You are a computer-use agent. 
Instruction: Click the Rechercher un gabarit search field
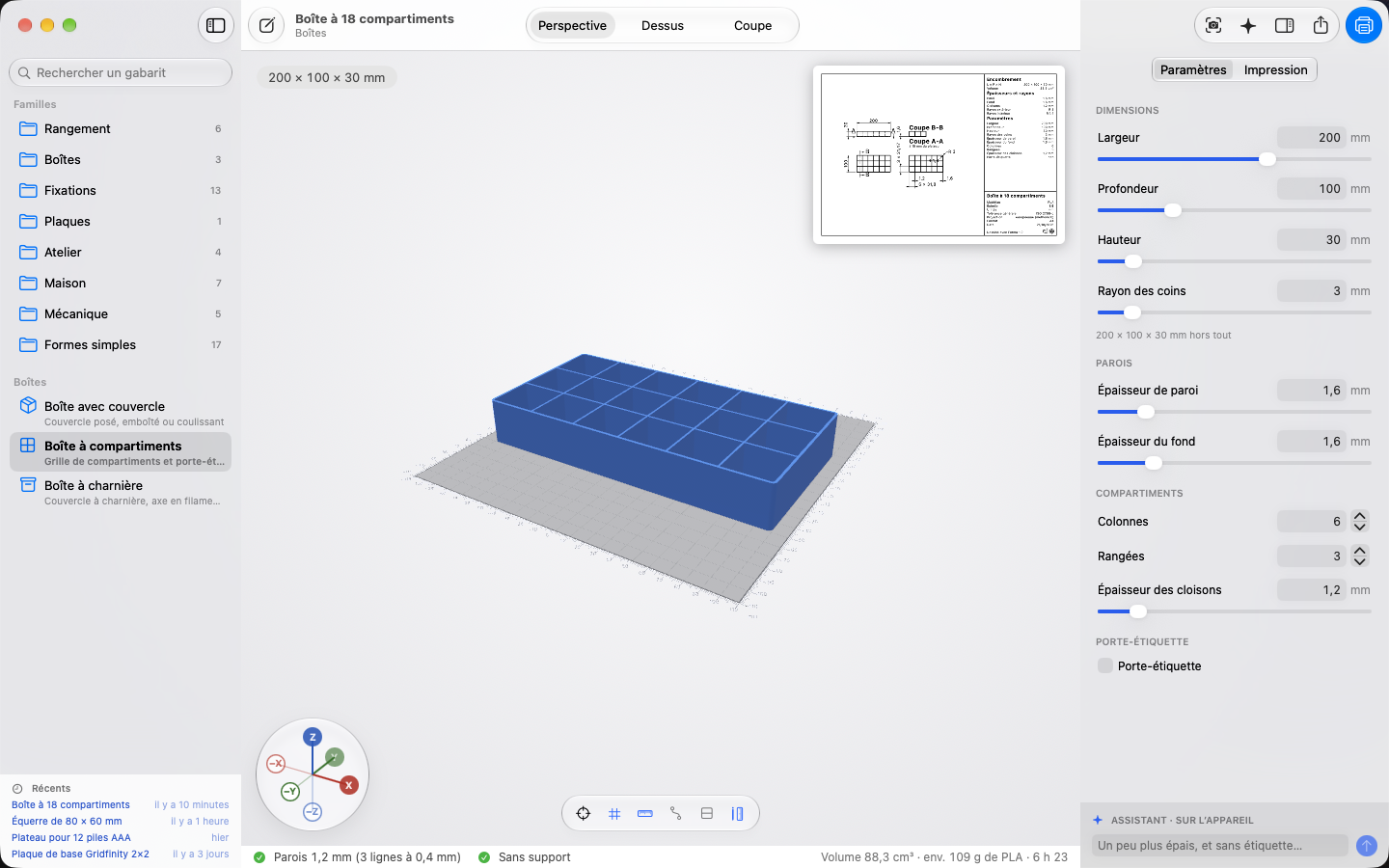(x=121, y=72)
